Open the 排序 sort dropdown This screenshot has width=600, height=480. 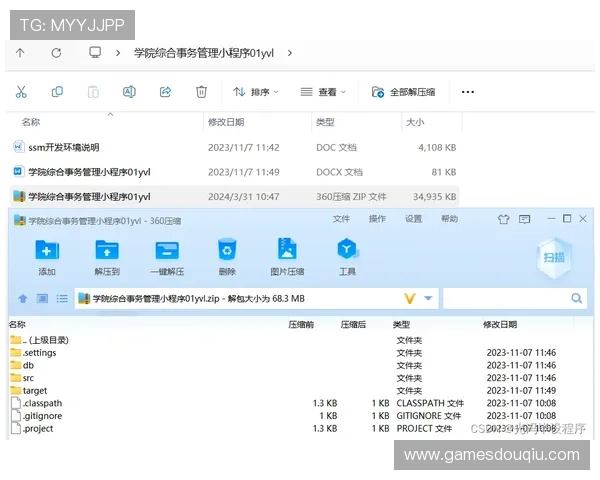(x=256, y=92)
